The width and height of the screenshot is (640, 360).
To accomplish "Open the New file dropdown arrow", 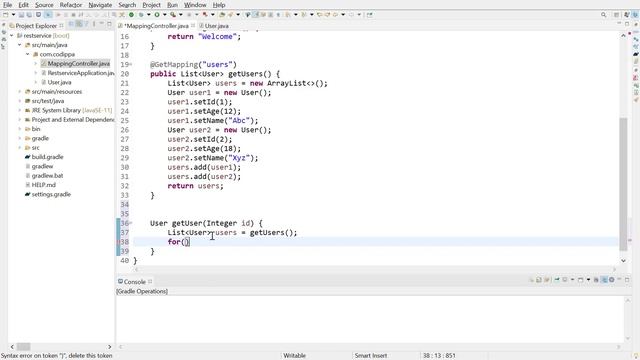I will coord(13,15).
